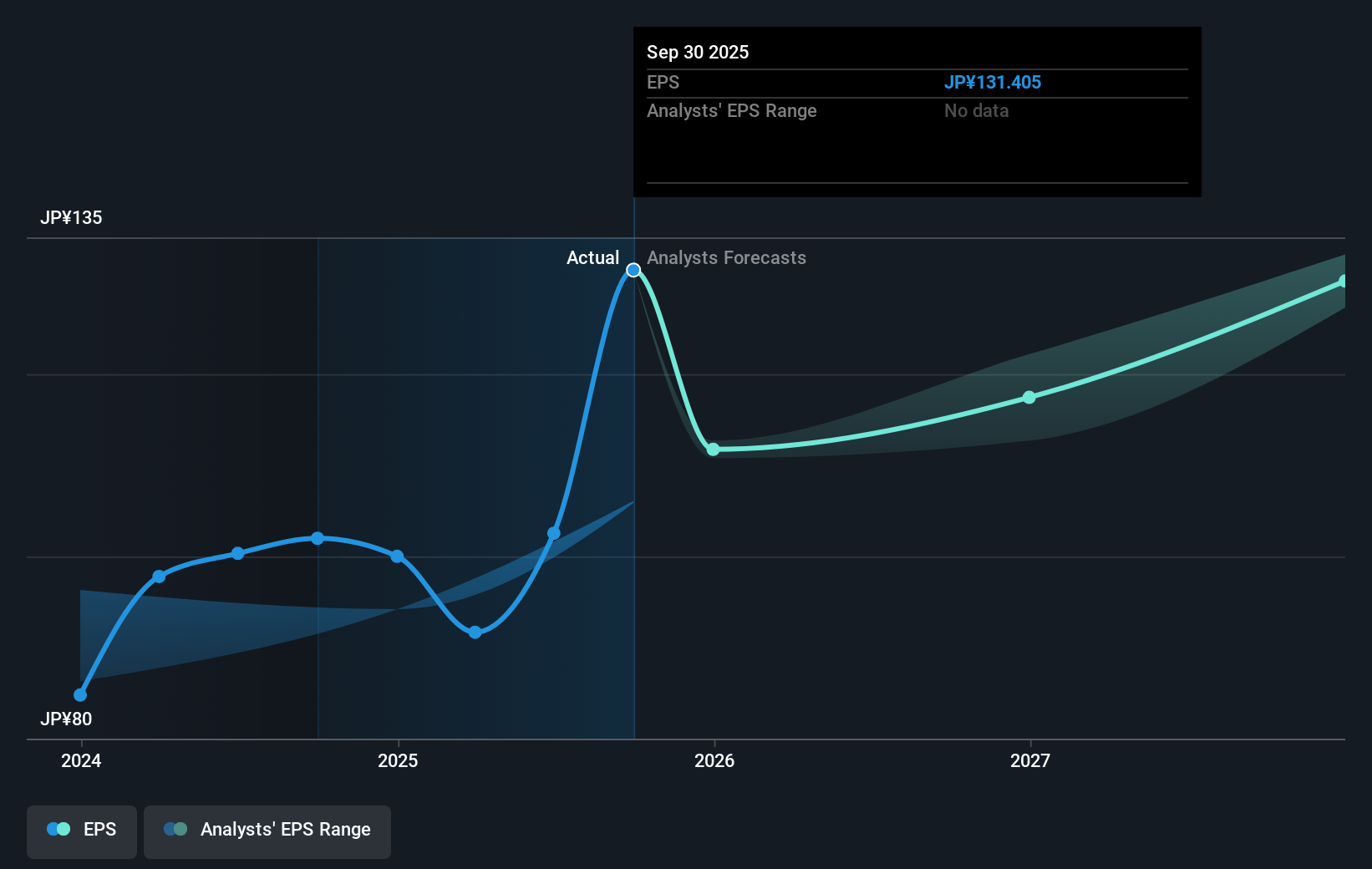Select the dipped mid-2025 EPS point
The width and height of the screenshot is (1372, 869).
coord(475,633)
